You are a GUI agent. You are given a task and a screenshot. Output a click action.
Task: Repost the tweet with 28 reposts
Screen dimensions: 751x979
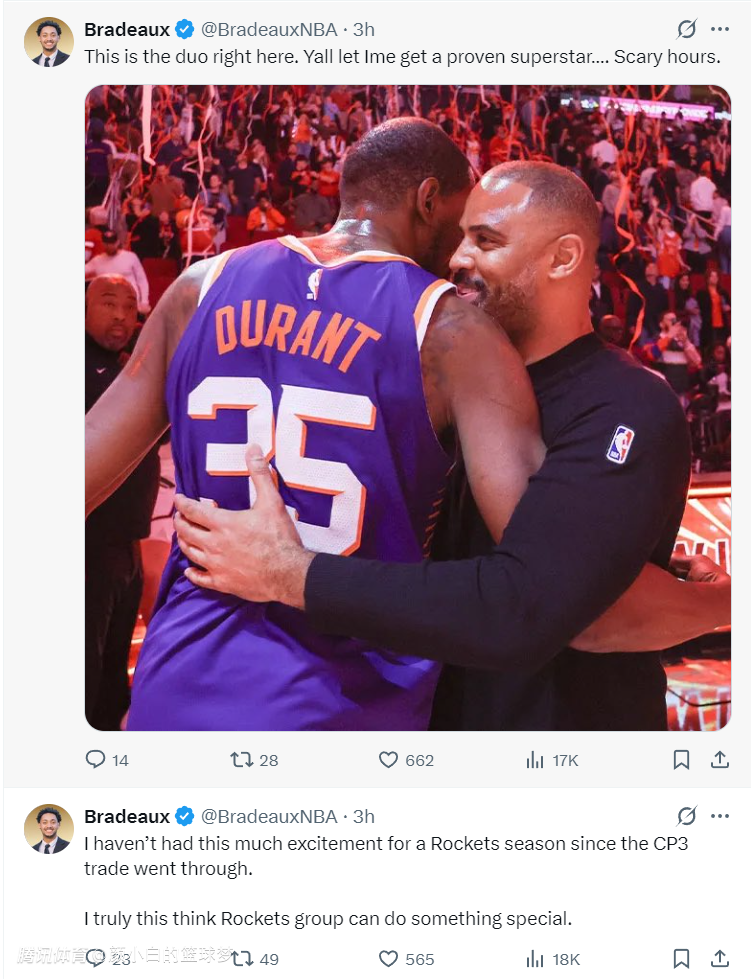pyautogui.click(x=242, y=760)
